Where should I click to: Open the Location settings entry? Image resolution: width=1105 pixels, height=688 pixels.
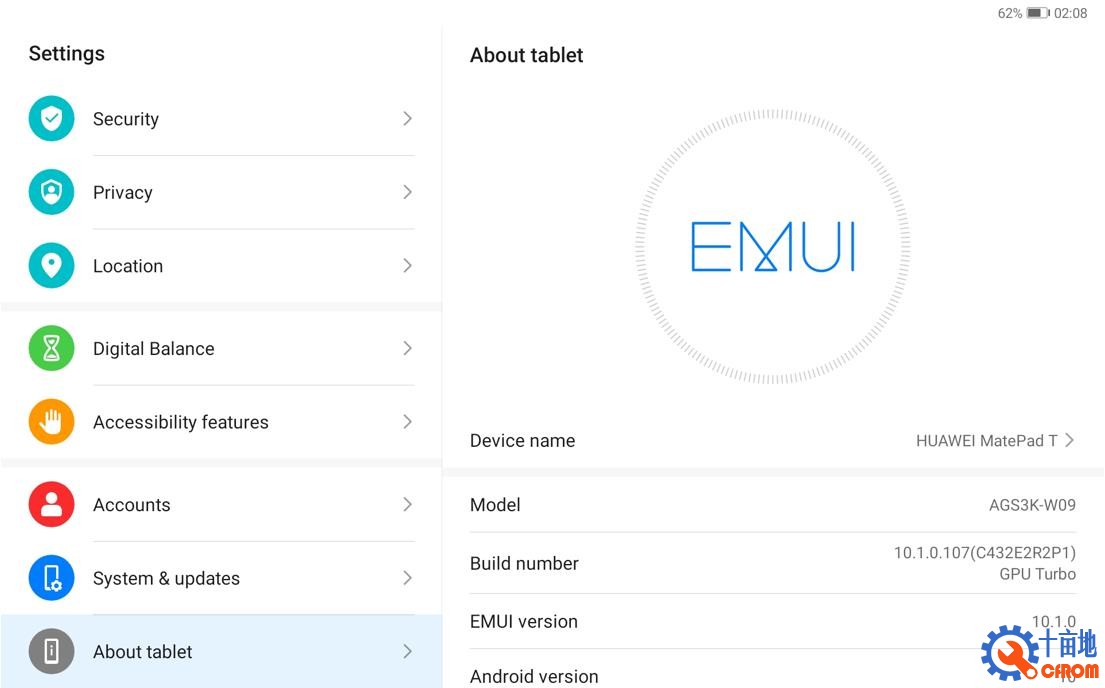(221, 265)
